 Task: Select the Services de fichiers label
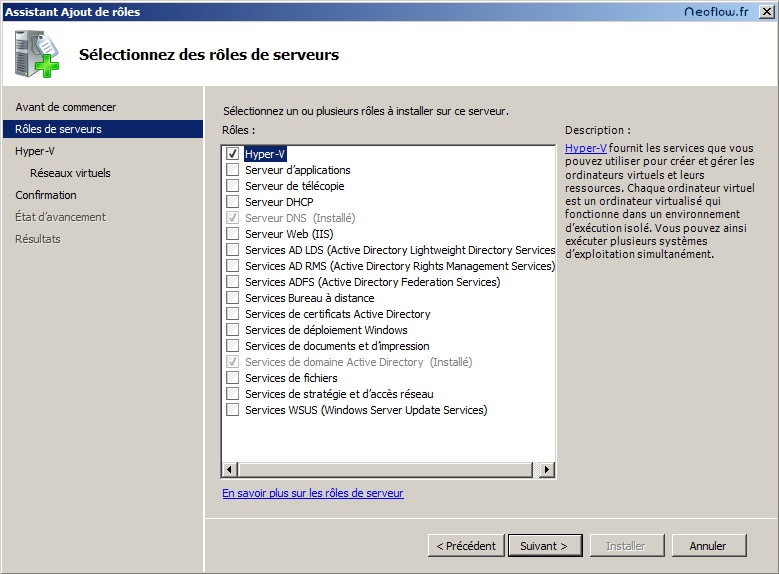pyautogui.click(x=291, y=378)
